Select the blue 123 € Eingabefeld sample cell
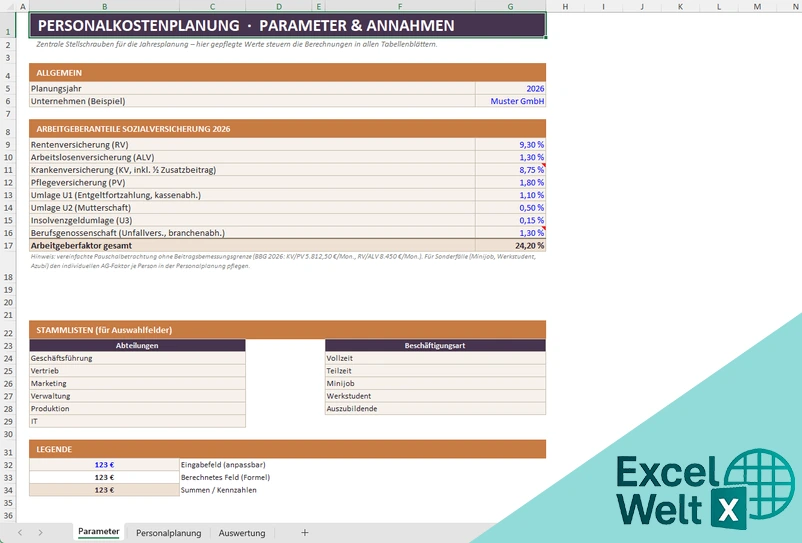Viewport: 802px width, 543px height. pos(104,465)
